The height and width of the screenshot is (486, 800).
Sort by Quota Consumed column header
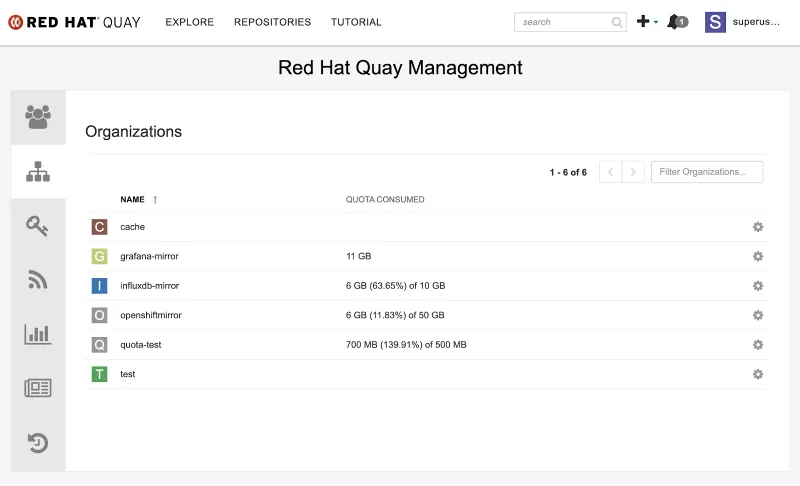click(x=385, y=199)
